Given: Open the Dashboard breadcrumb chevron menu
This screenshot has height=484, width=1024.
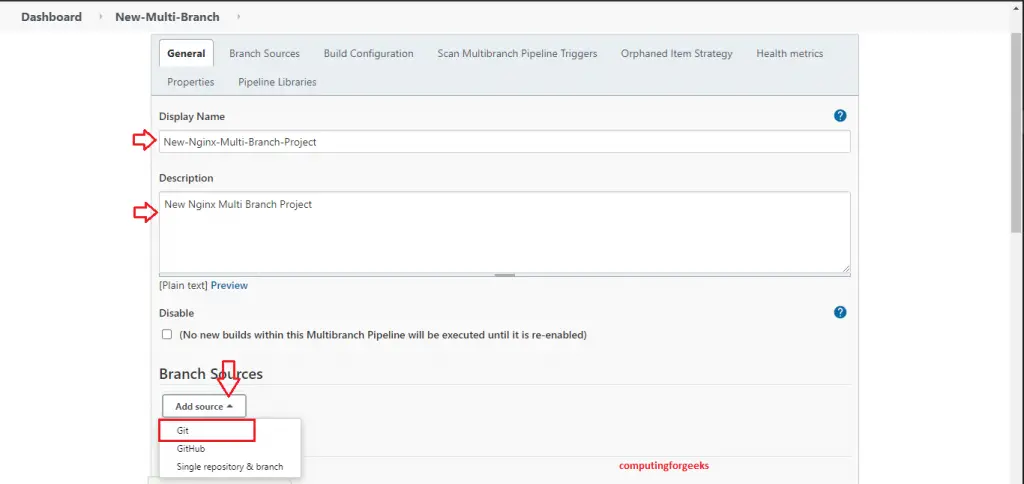Looking at the screenshot, I should pos(101,17).
